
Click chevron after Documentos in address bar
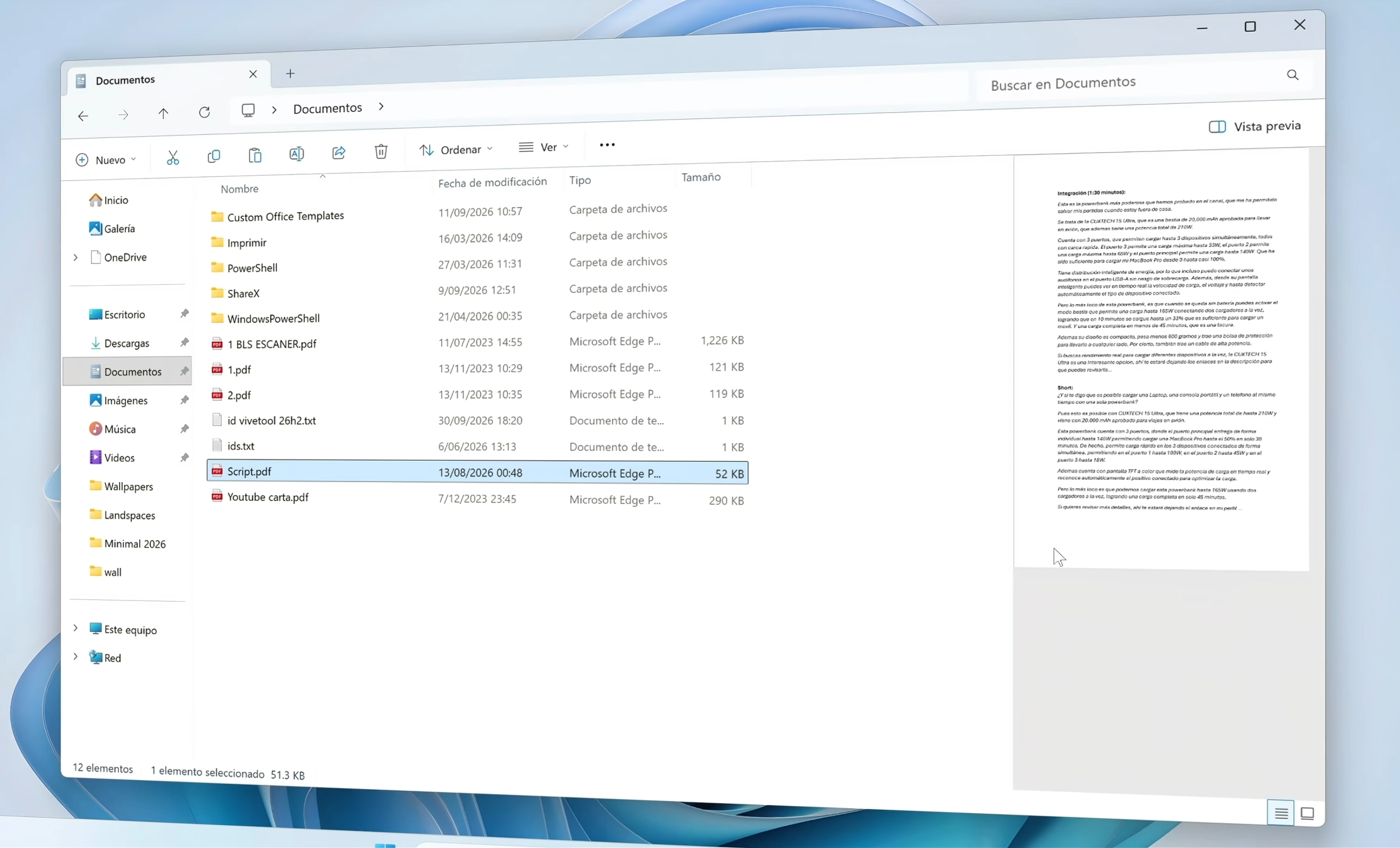pyautogui.click(x=381, y=107)
